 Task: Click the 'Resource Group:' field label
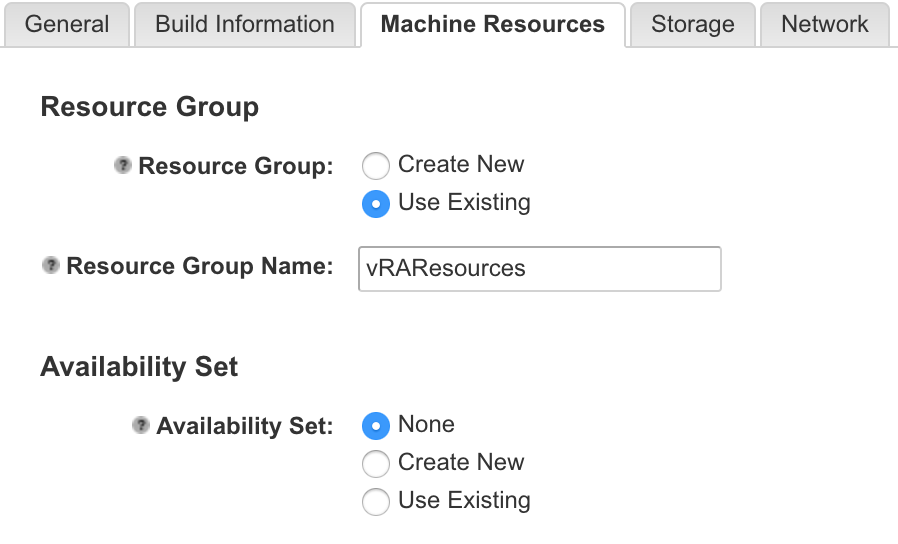[x=235, y=166]
